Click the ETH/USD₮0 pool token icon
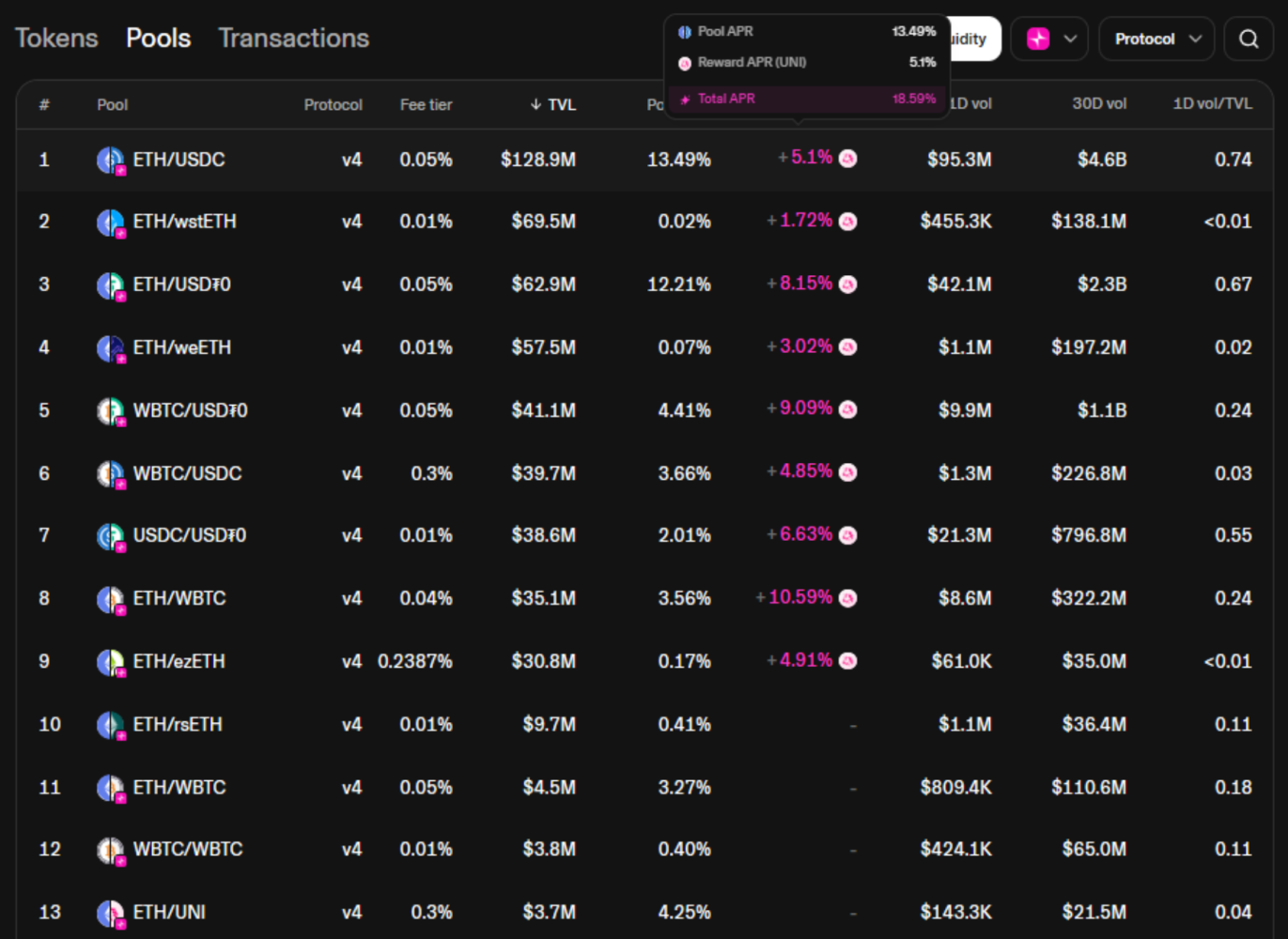Screen dimensions: 1288x939 click(111, 285)
